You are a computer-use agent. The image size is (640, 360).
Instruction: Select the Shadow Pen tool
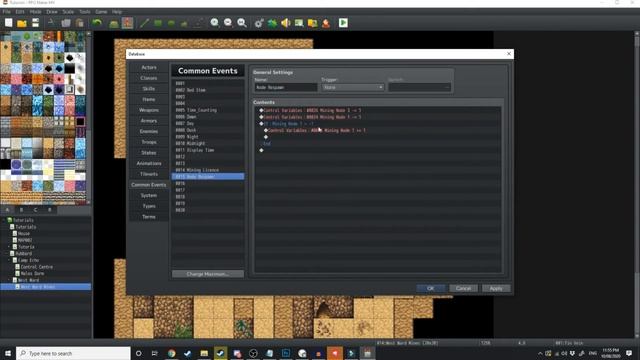(198, 23)
